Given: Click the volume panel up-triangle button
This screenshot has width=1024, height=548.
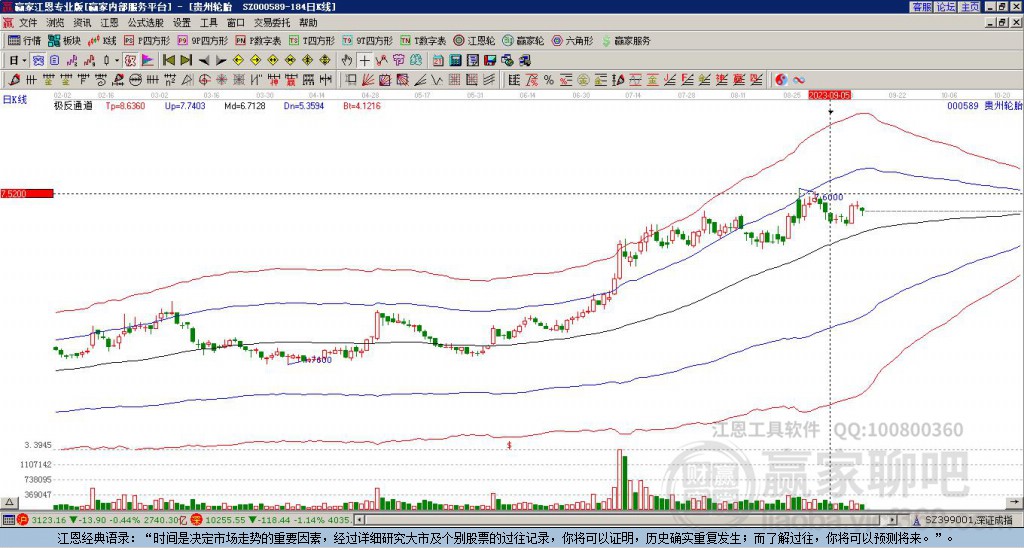Looking at the screenshot, I should [8, 502].
